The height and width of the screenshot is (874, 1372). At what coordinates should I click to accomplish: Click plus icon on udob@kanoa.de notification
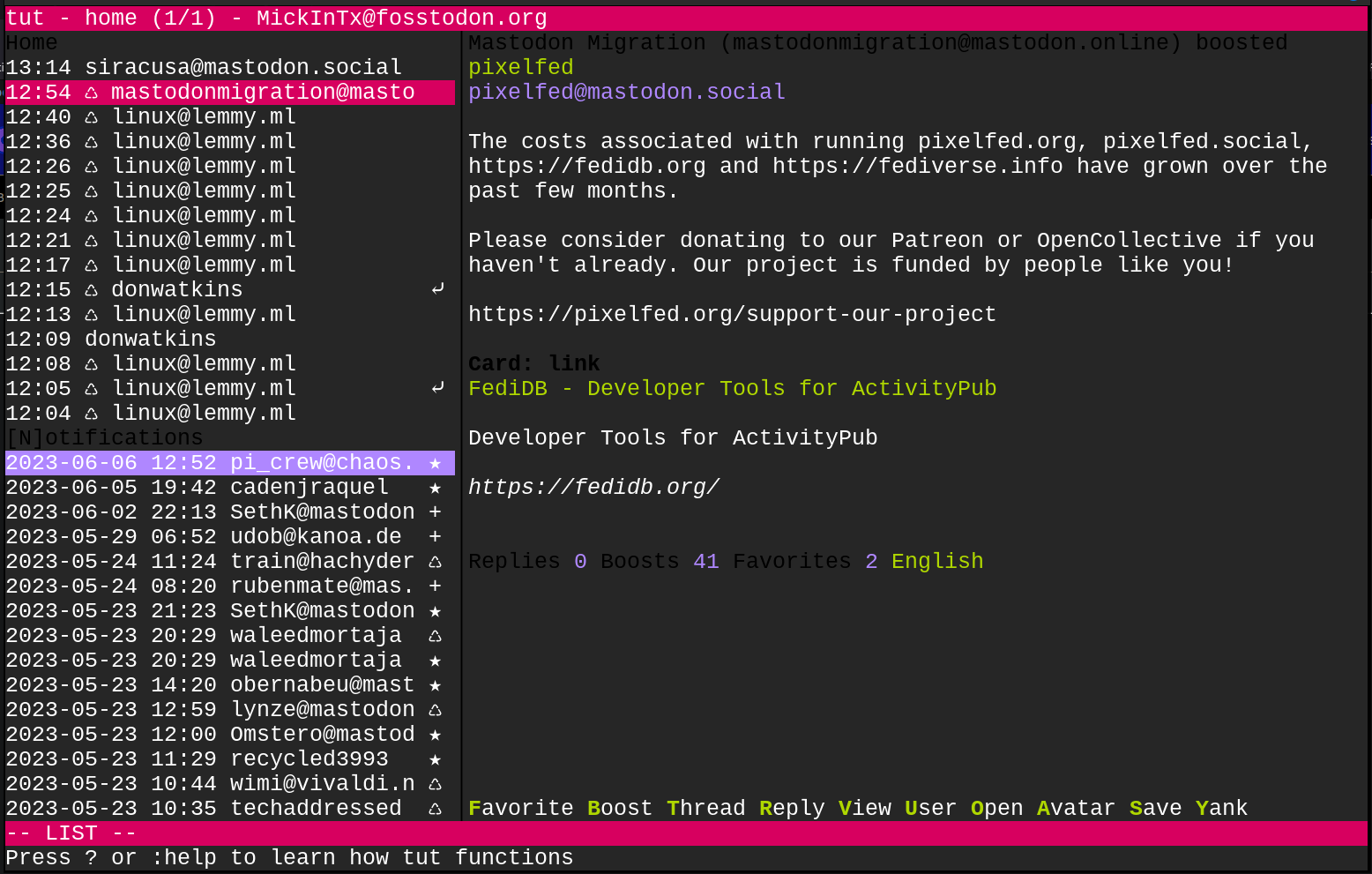(435, 537)
